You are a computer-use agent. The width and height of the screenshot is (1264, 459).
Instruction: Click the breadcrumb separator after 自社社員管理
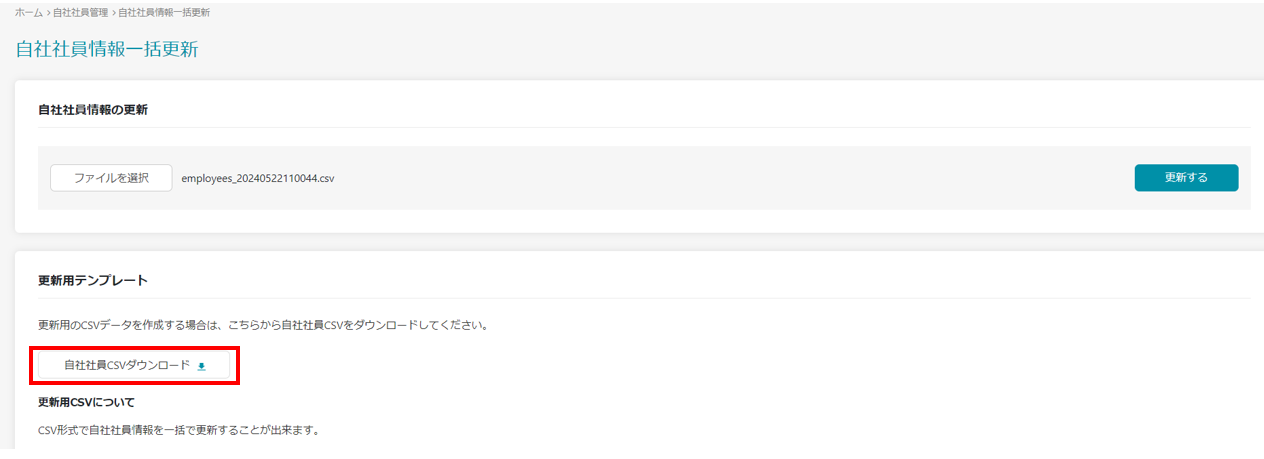coord(113,12)
